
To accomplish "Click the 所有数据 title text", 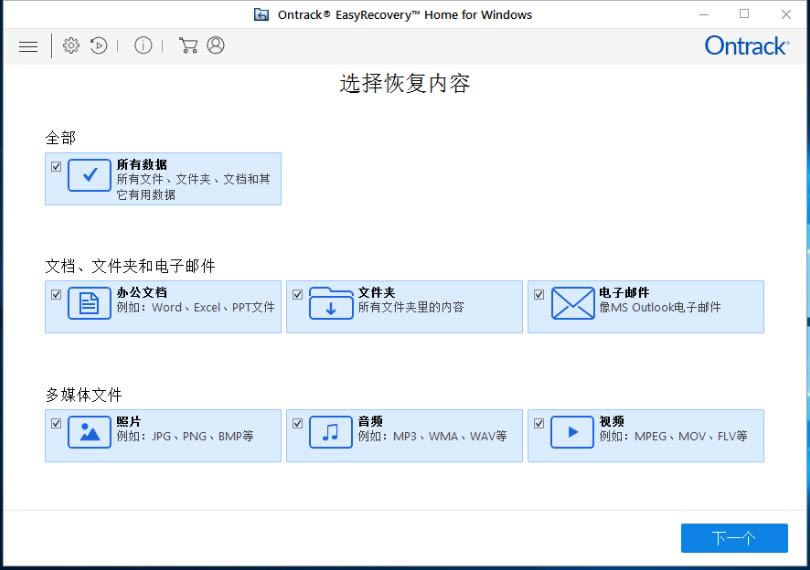I will pyautogui.click(x=142, y=164).
